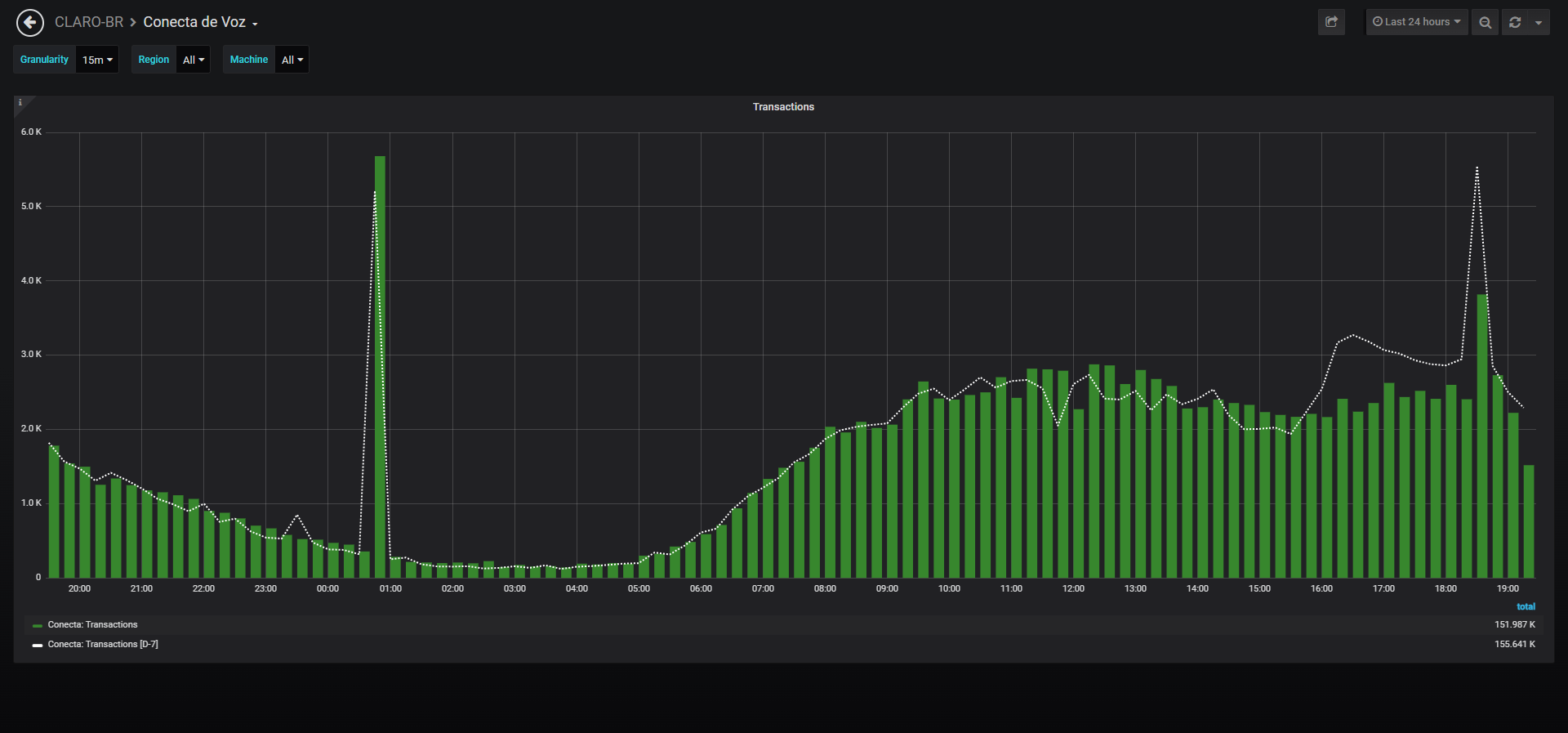Open the Region All dropdown

[x=194, y=60]
